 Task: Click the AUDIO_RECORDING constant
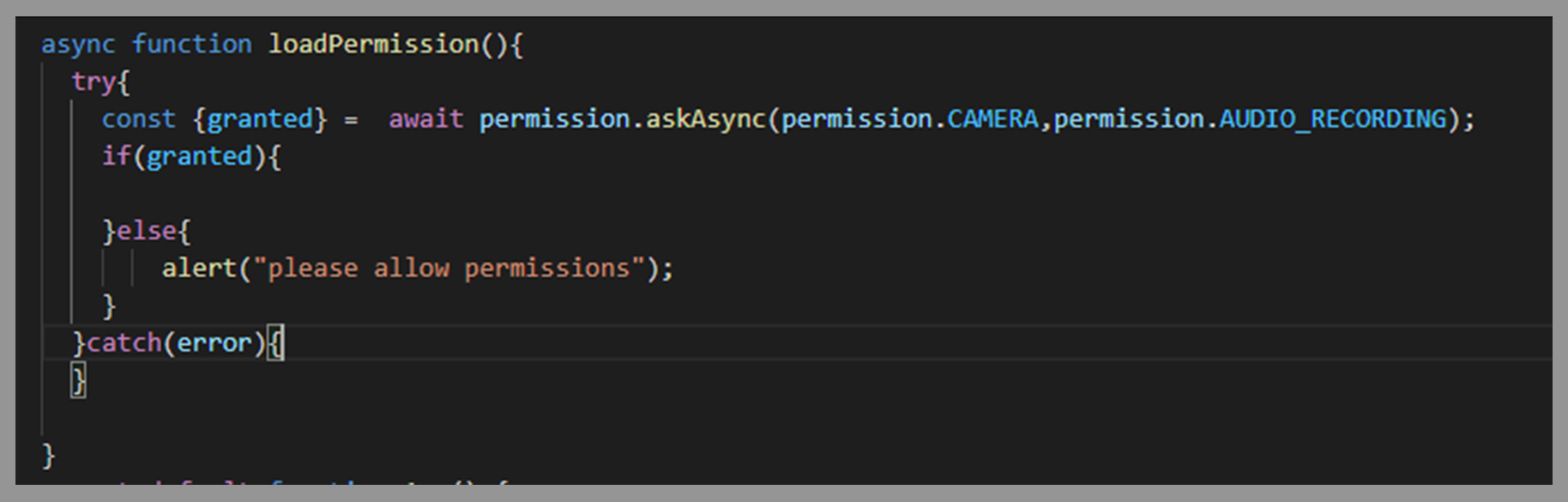tap(1333, 119)
